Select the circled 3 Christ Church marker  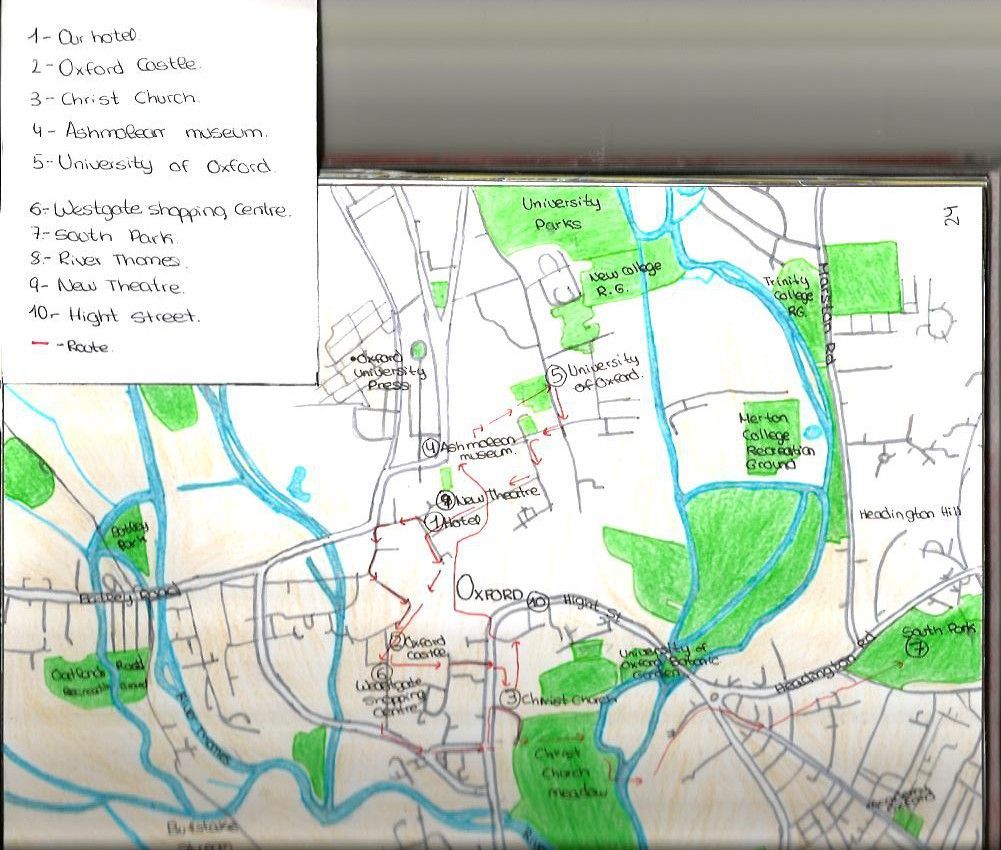(511, 698)
